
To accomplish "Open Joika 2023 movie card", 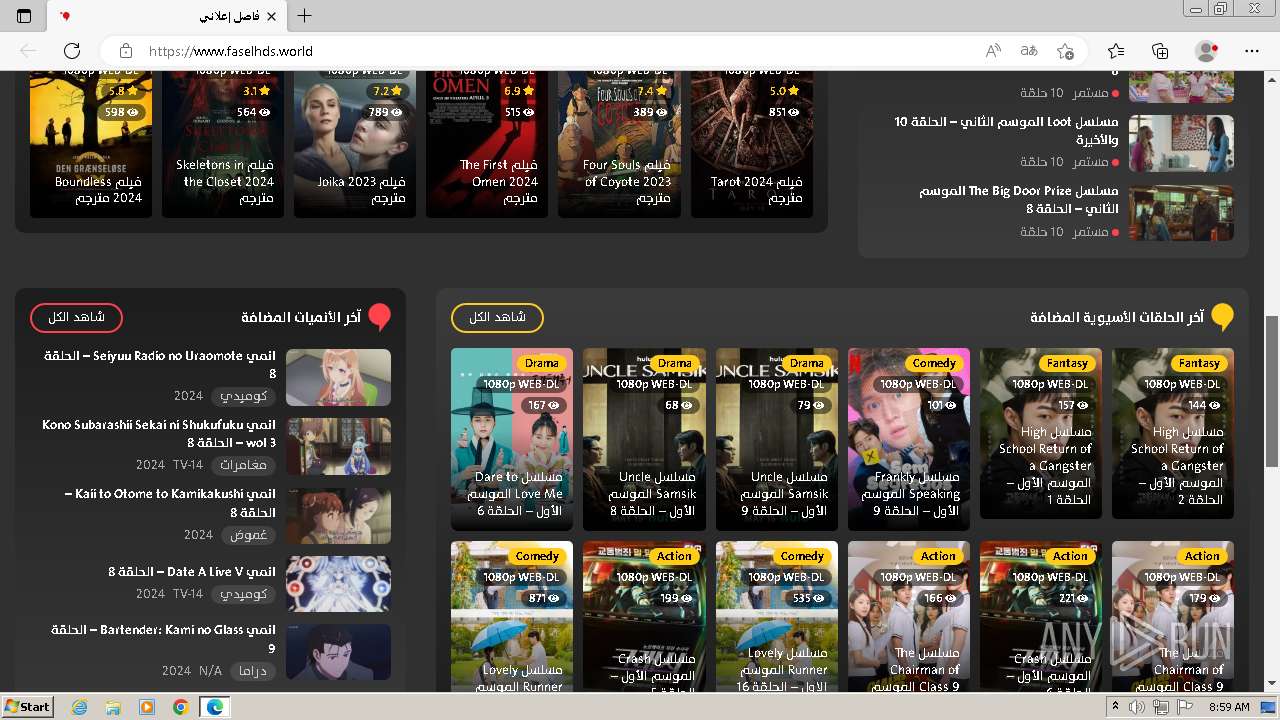I will 355,143.
